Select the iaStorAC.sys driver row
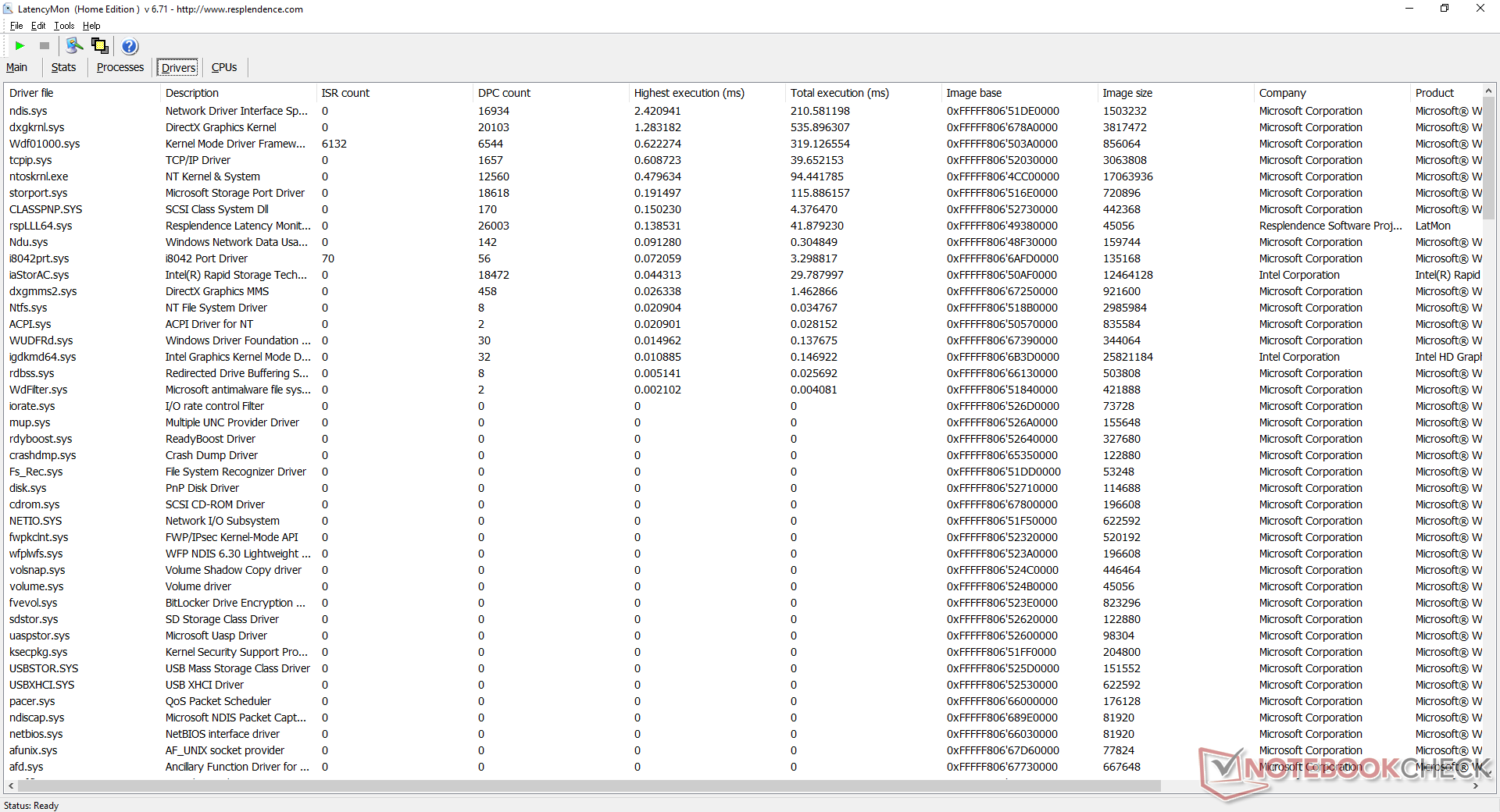 coord(743,275)
